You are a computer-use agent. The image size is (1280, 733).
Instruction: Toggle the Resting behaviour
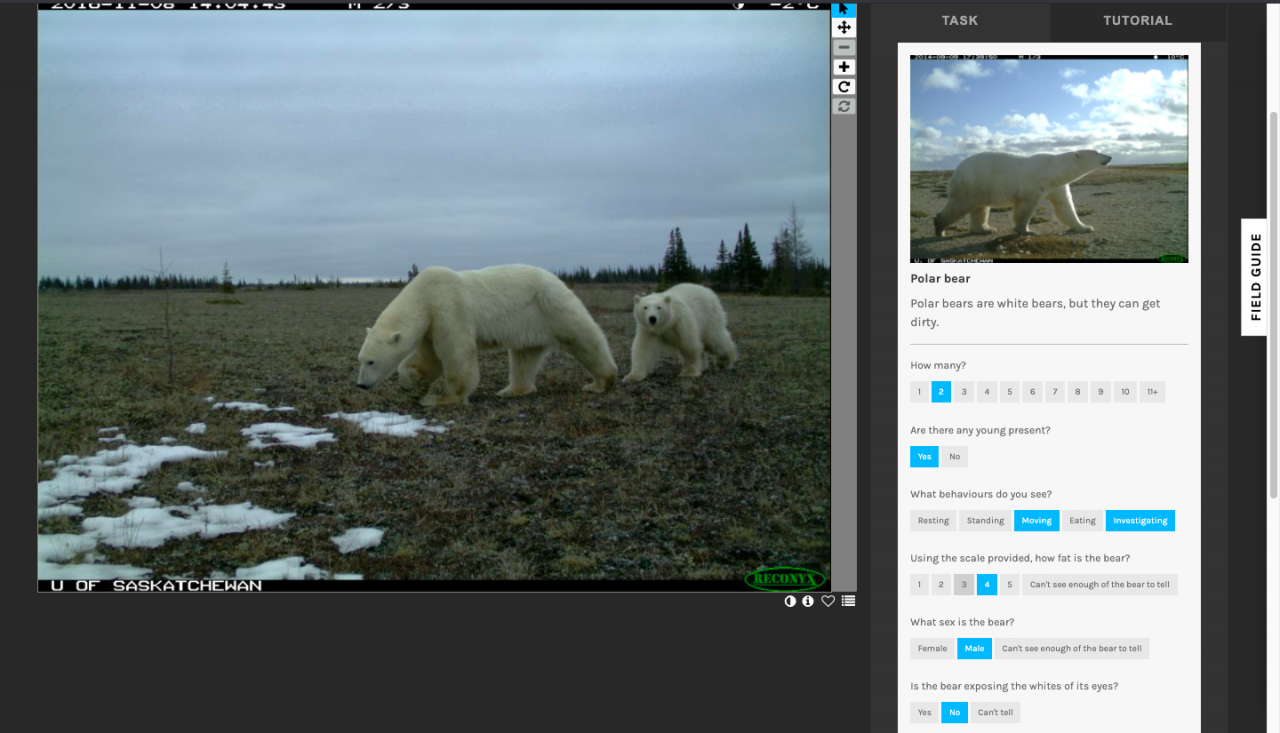click(933, 521)
